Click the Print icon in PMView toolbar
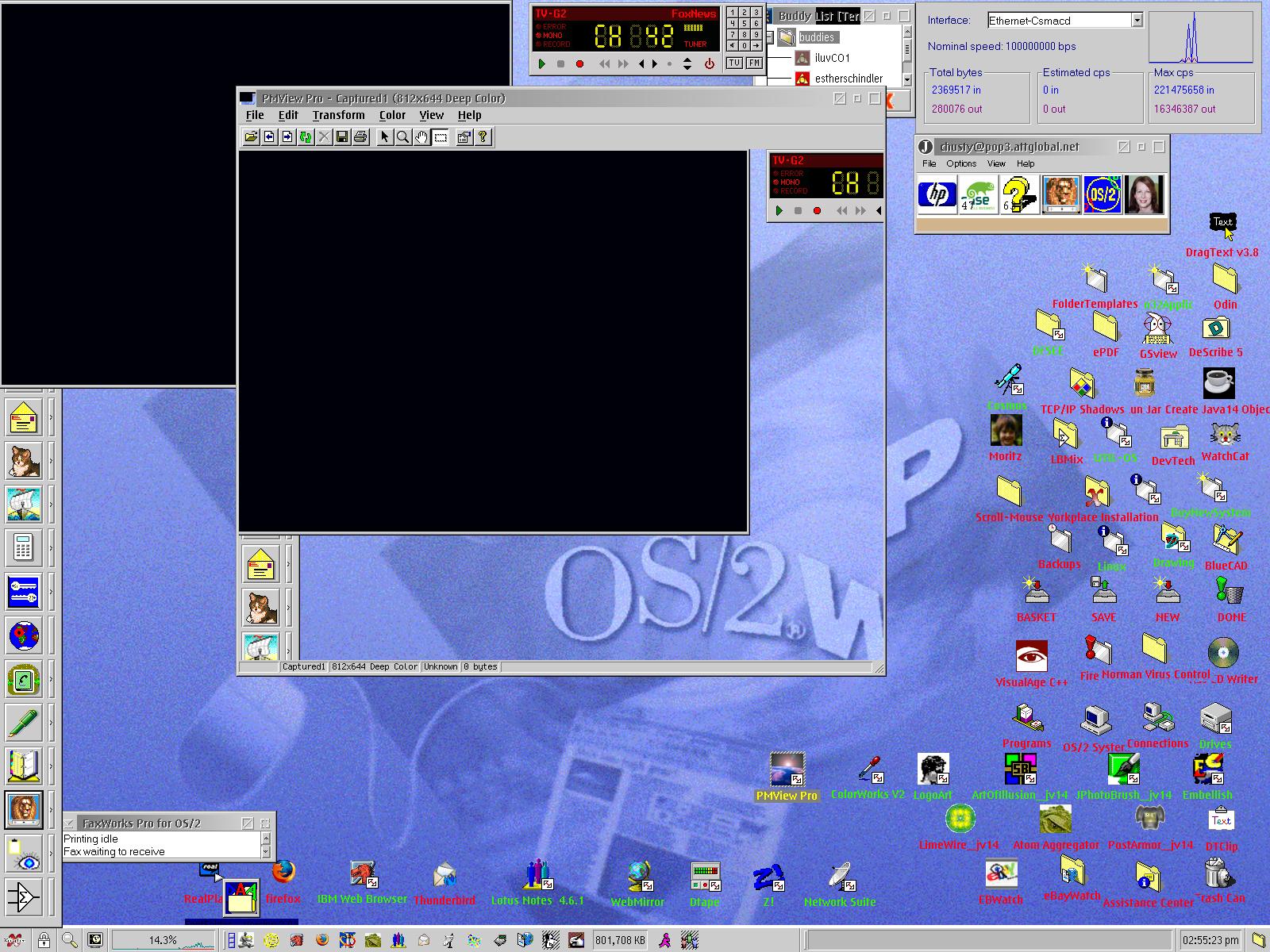The height and width of the screenshot is (952, 1270). point(360,137)
